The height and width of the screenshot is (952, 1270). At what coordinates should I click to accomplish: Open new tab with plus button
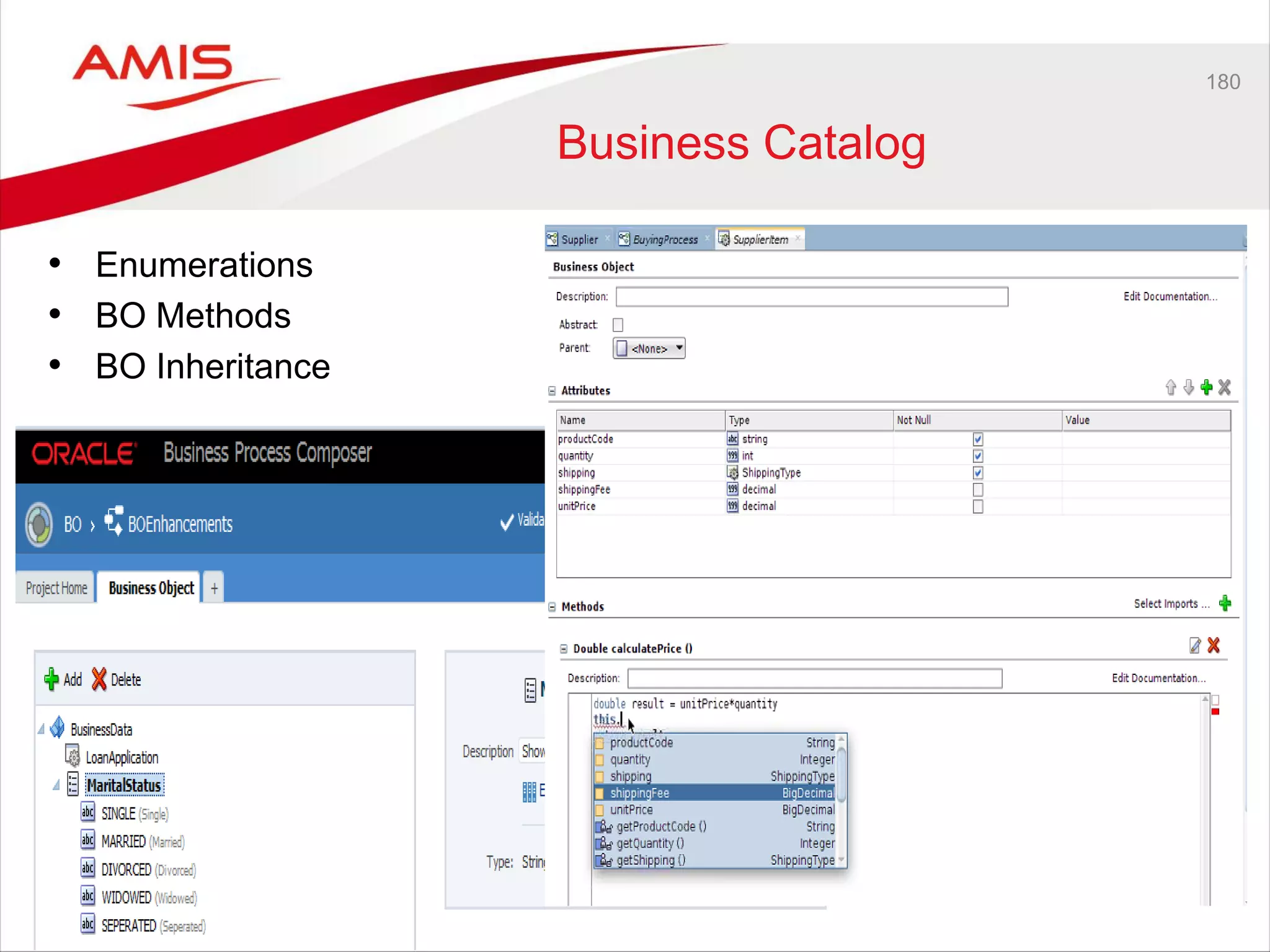pyautogui.click(x=214, y=588)
